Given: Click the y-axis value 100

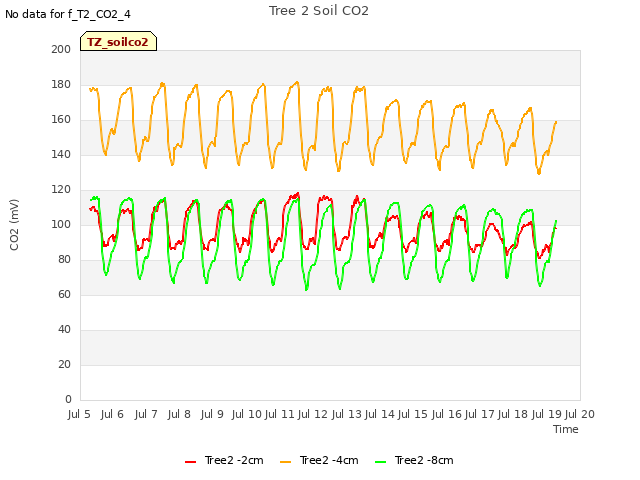Looking at the screenshot, I should 61,224.
